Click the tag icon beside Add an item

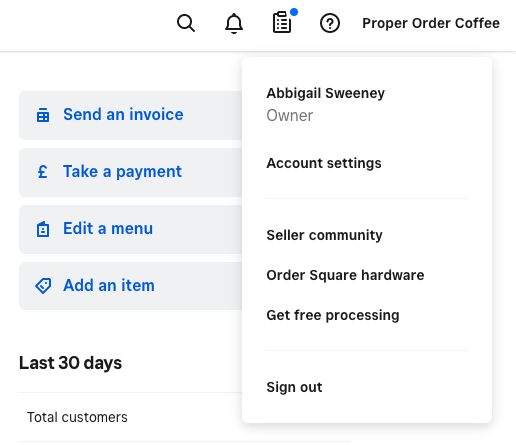43,286
